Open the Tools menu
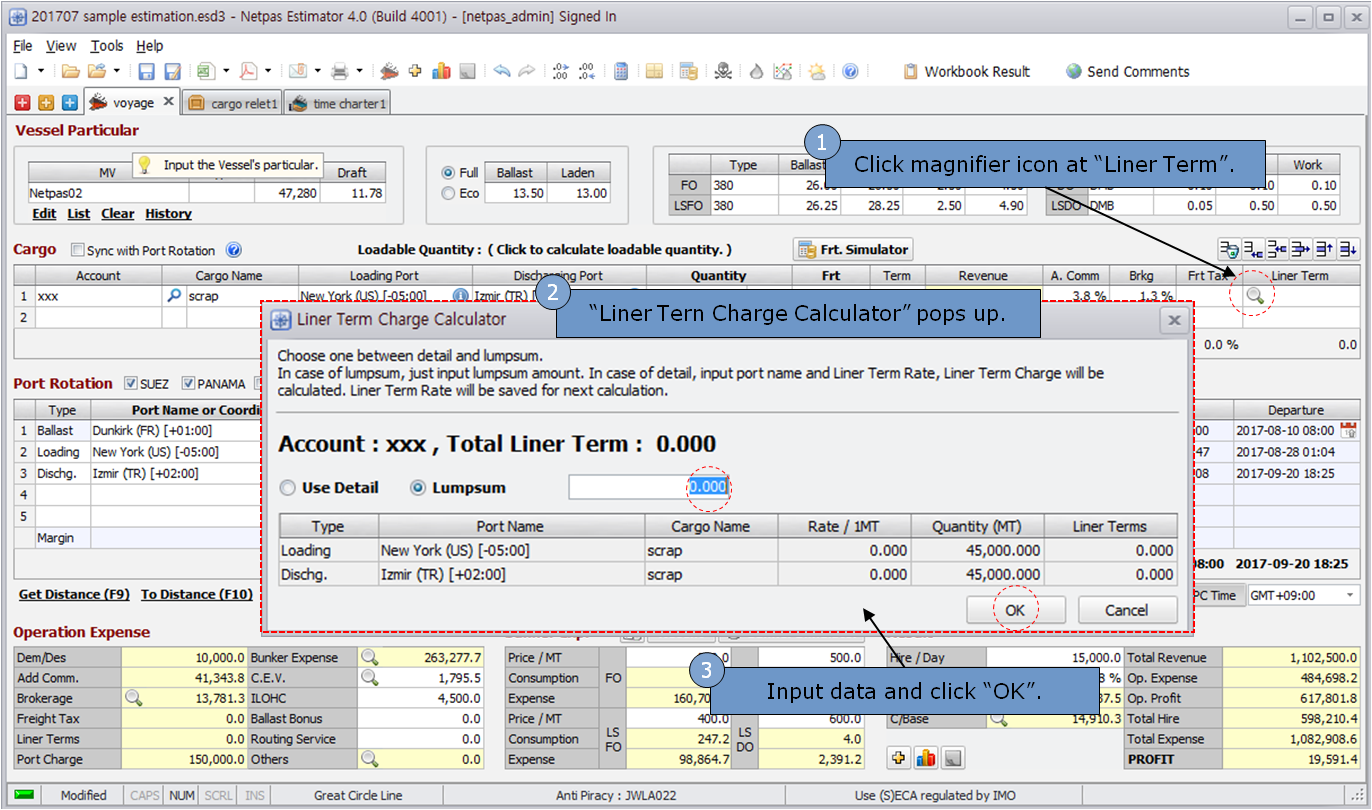Image resolution: width=1372 pixels, height=810 pixels. click(107, 46)
